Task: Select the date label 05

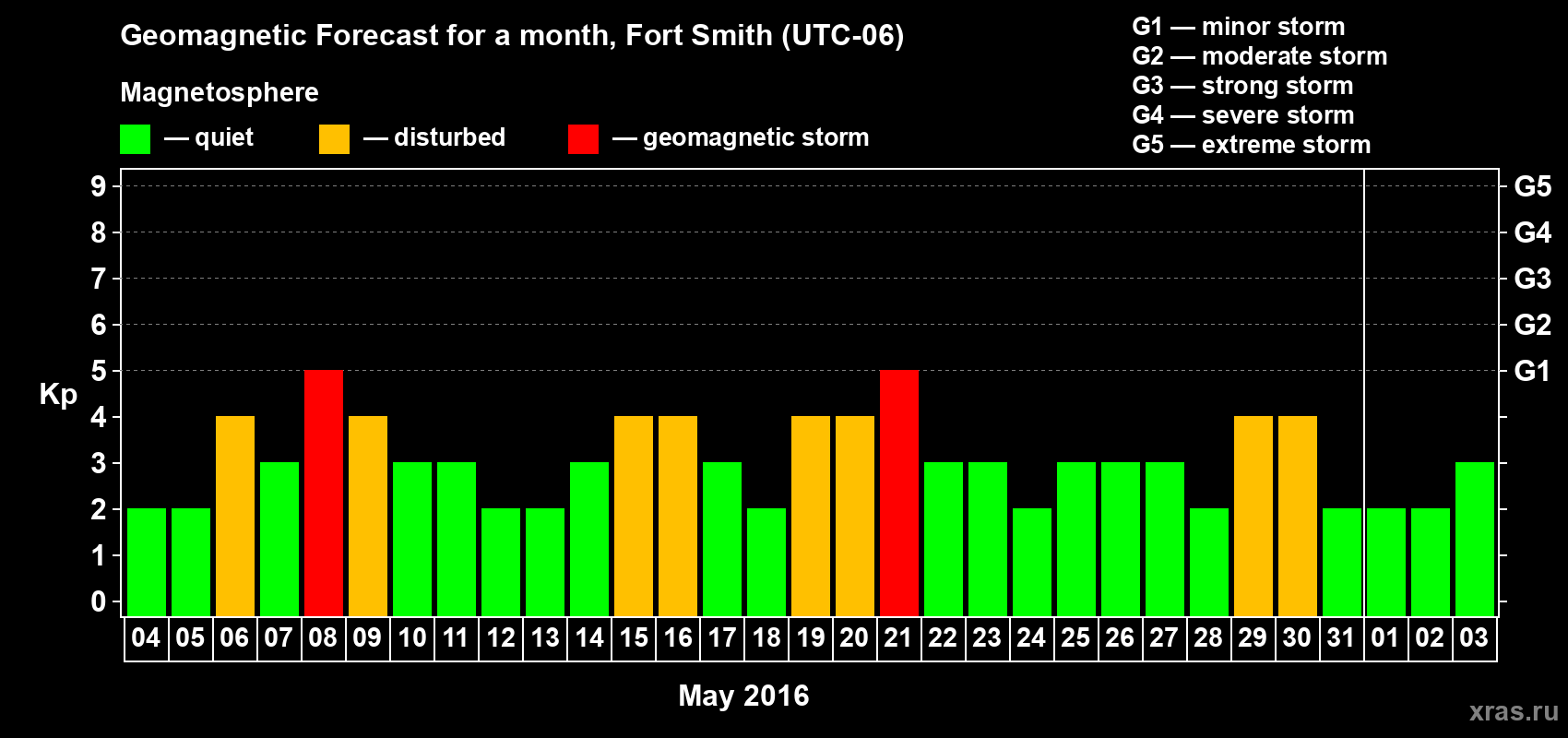Action: [x=190, y=638]
